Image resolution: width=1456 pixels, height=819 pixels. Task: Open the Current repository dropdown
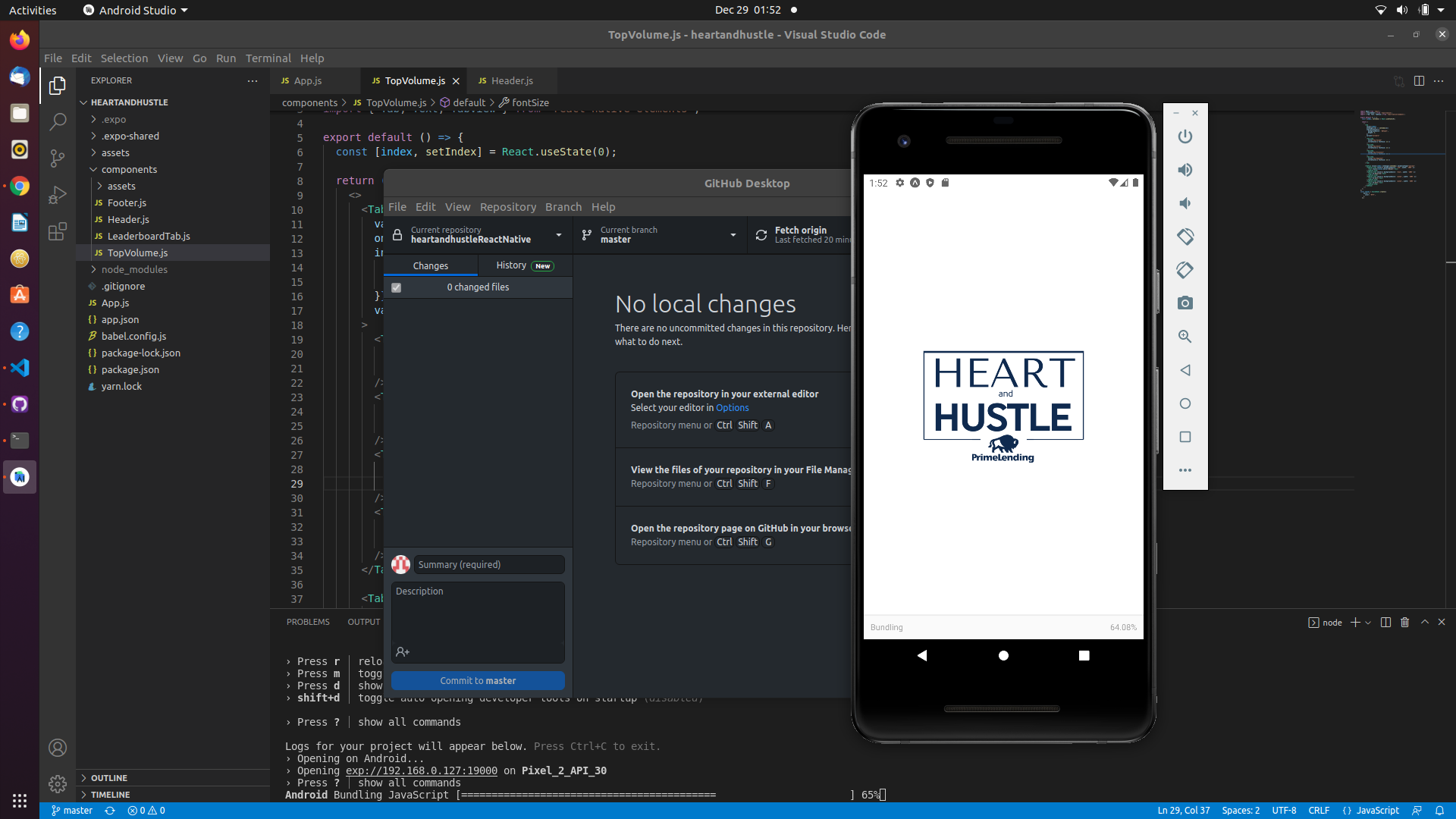pyautogui.click(x=478, y=235)
